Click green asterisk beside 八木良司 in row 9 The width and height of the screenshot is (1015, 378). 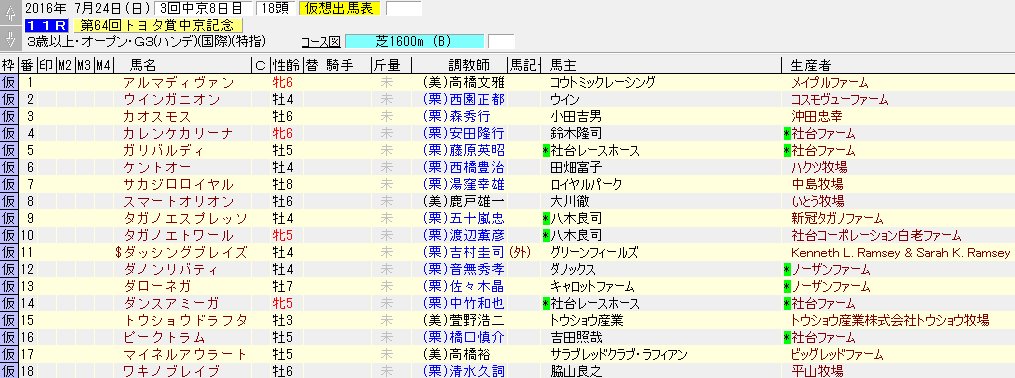pos(546,218)
